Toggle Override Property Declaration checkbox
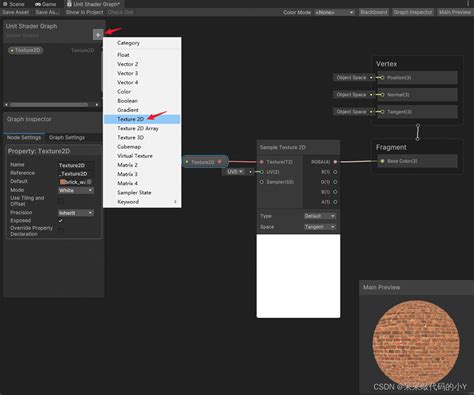The width and height of the screenshot is (474, 395). [x=61, y=230]
